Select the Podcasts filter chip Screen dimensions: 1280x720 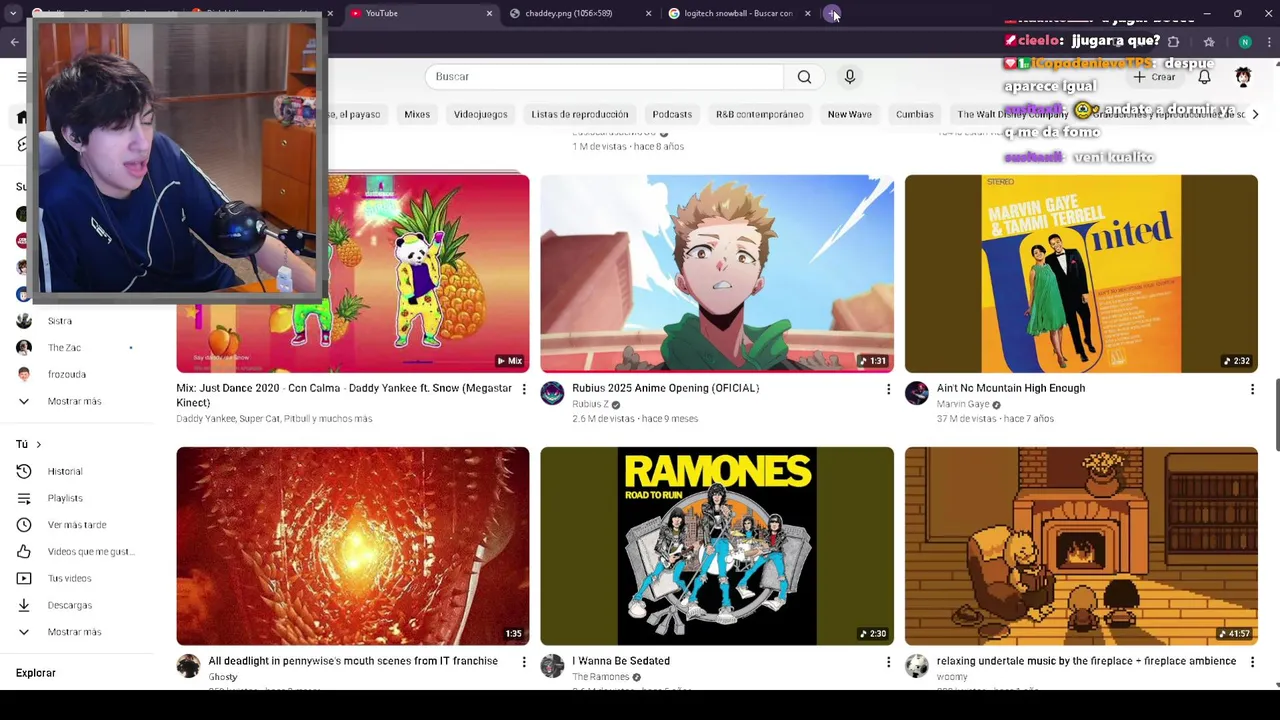tap(672, 114)
